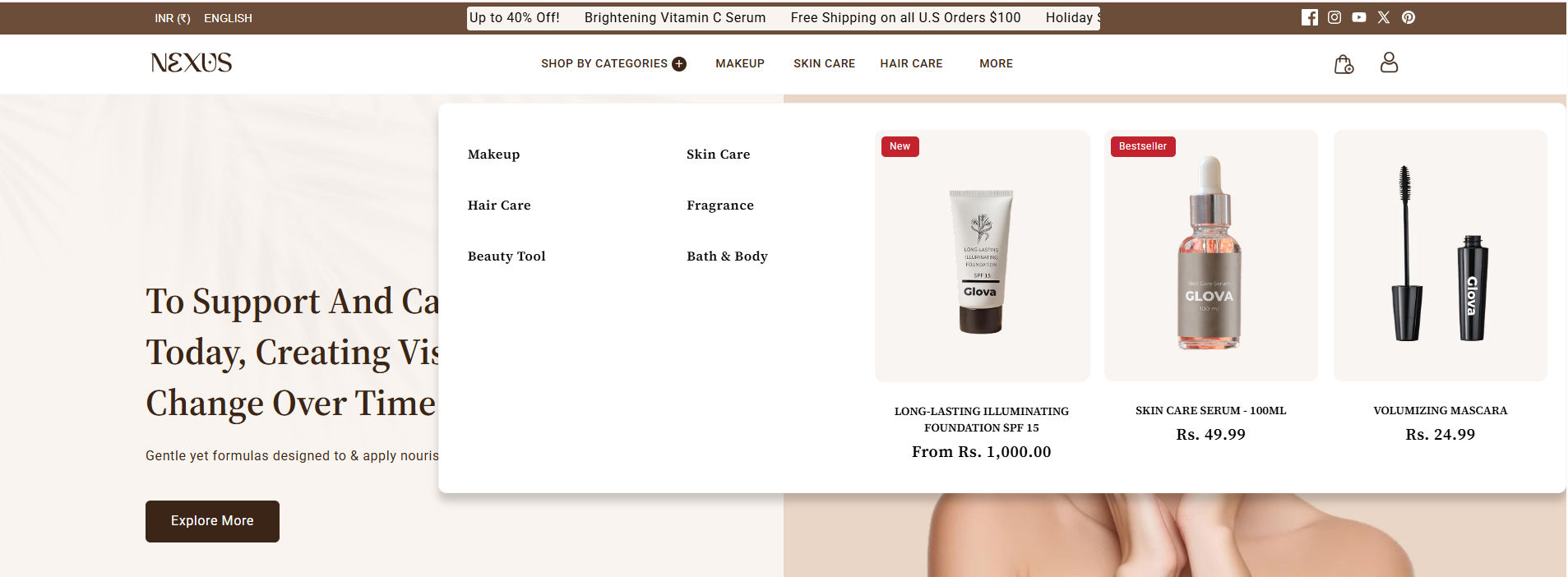The image size is (1568, 577).
Task: Click the NEXUS logo
Action: click(192, 62)
